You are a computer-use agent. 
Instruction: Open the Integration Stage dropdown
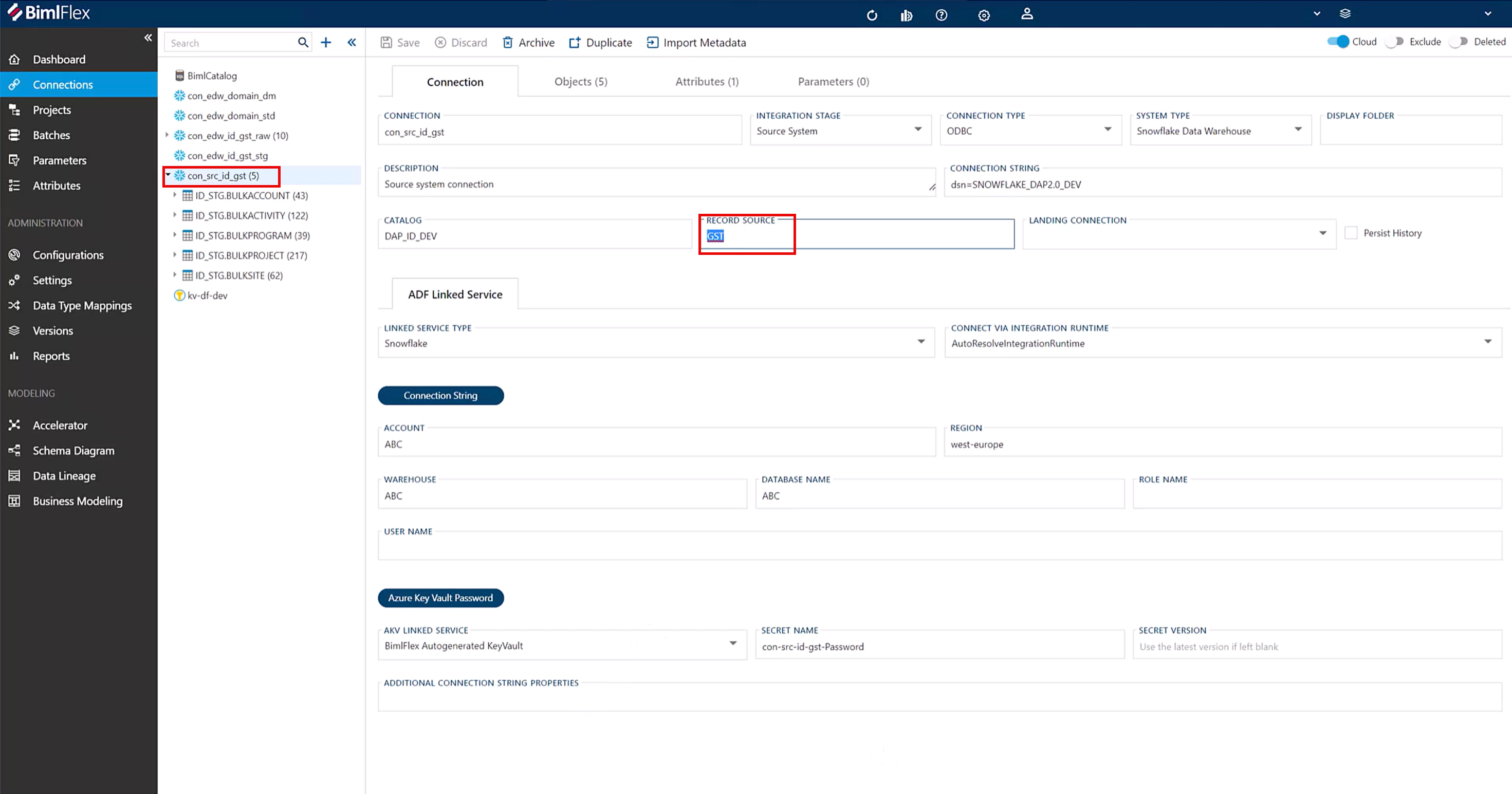(x=840, y=131)
